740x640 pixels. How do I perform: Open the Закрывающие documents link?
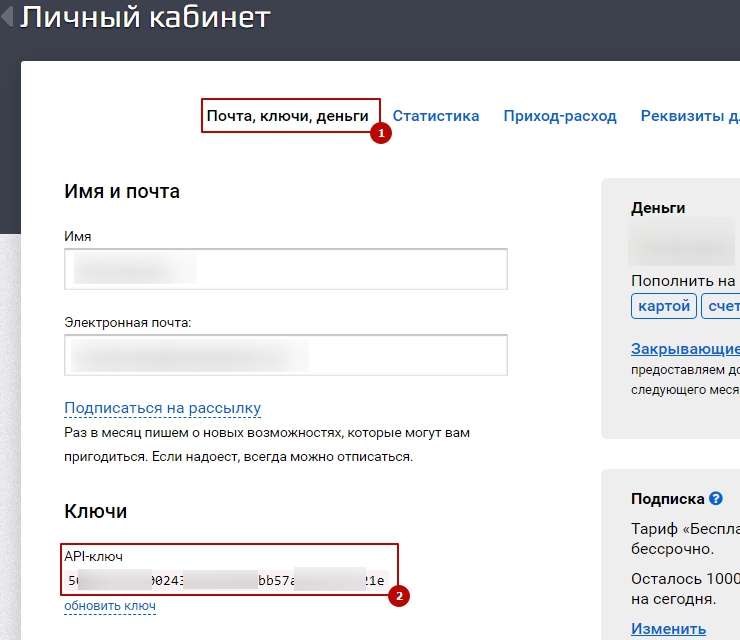tap(686, 349)
